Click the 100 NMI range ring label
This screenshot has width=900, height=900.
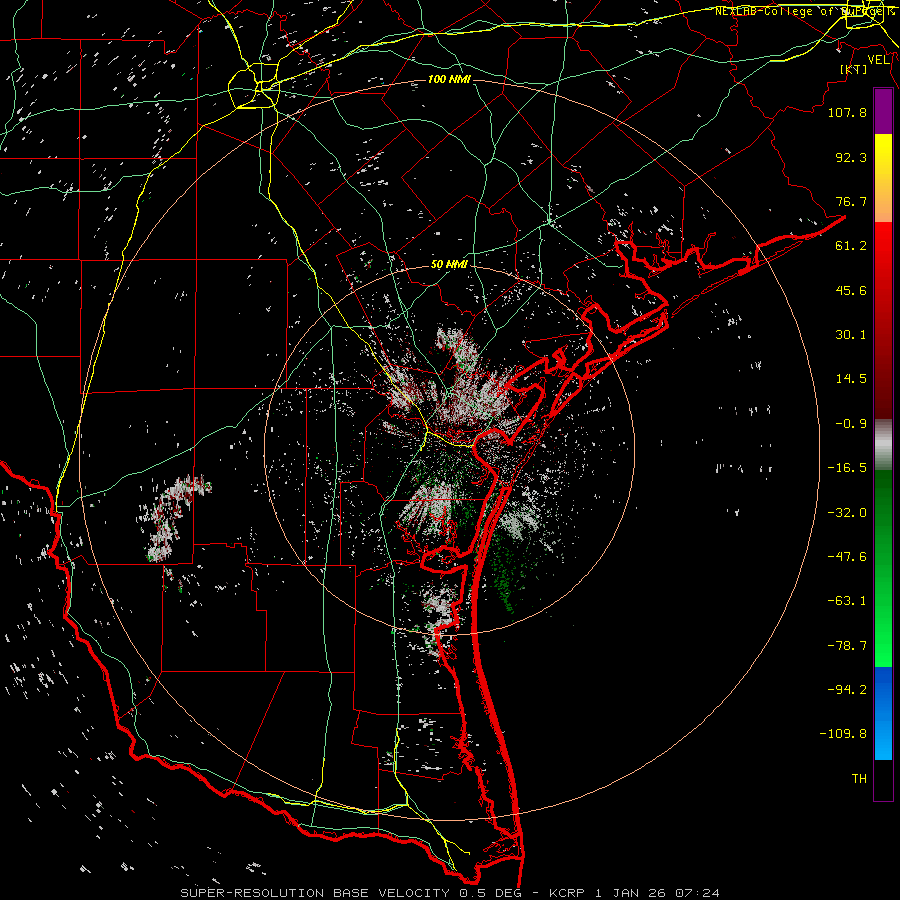coord(449,79)
